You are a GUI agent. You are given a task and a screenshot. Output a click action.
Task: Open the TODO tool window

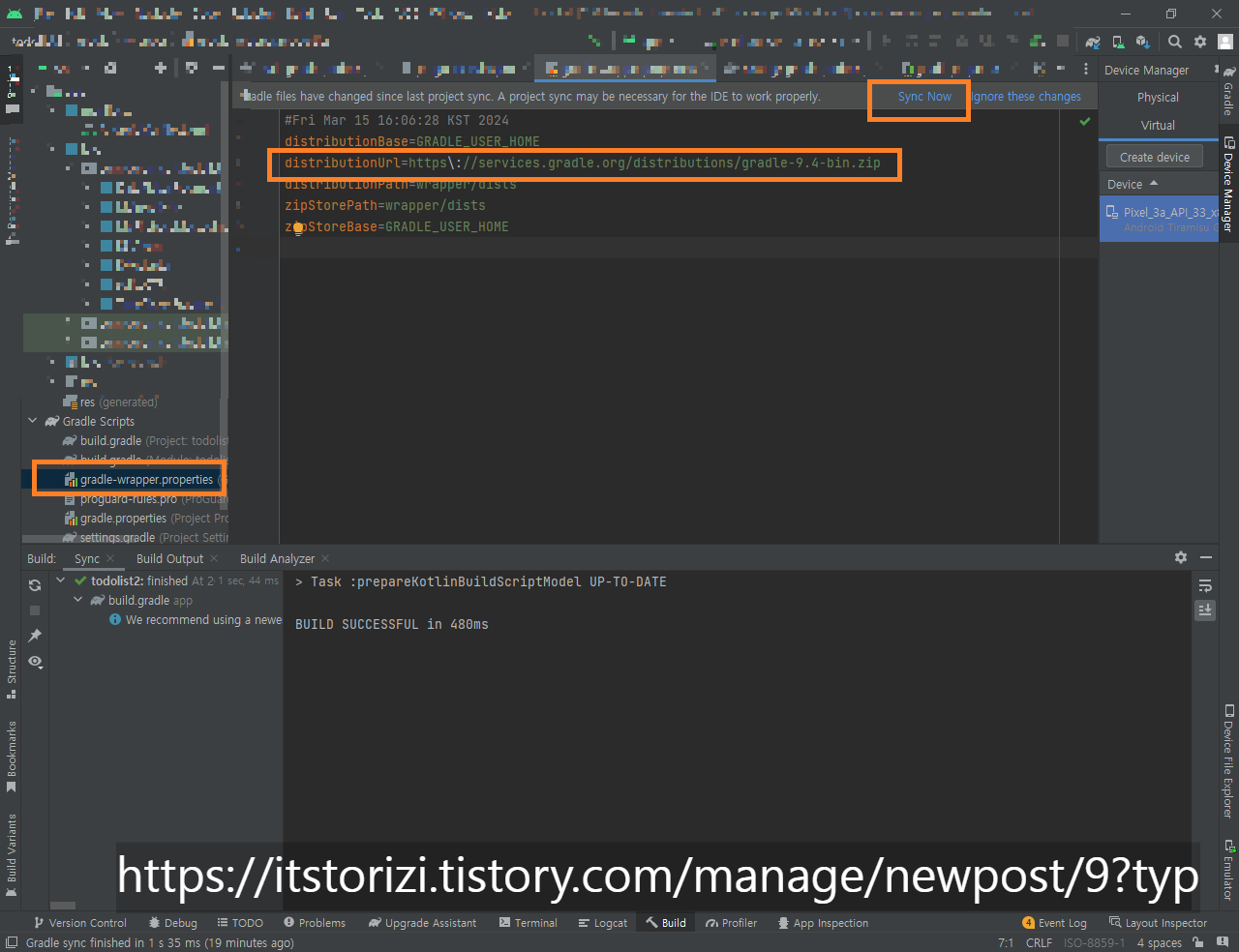pos(240,923)
